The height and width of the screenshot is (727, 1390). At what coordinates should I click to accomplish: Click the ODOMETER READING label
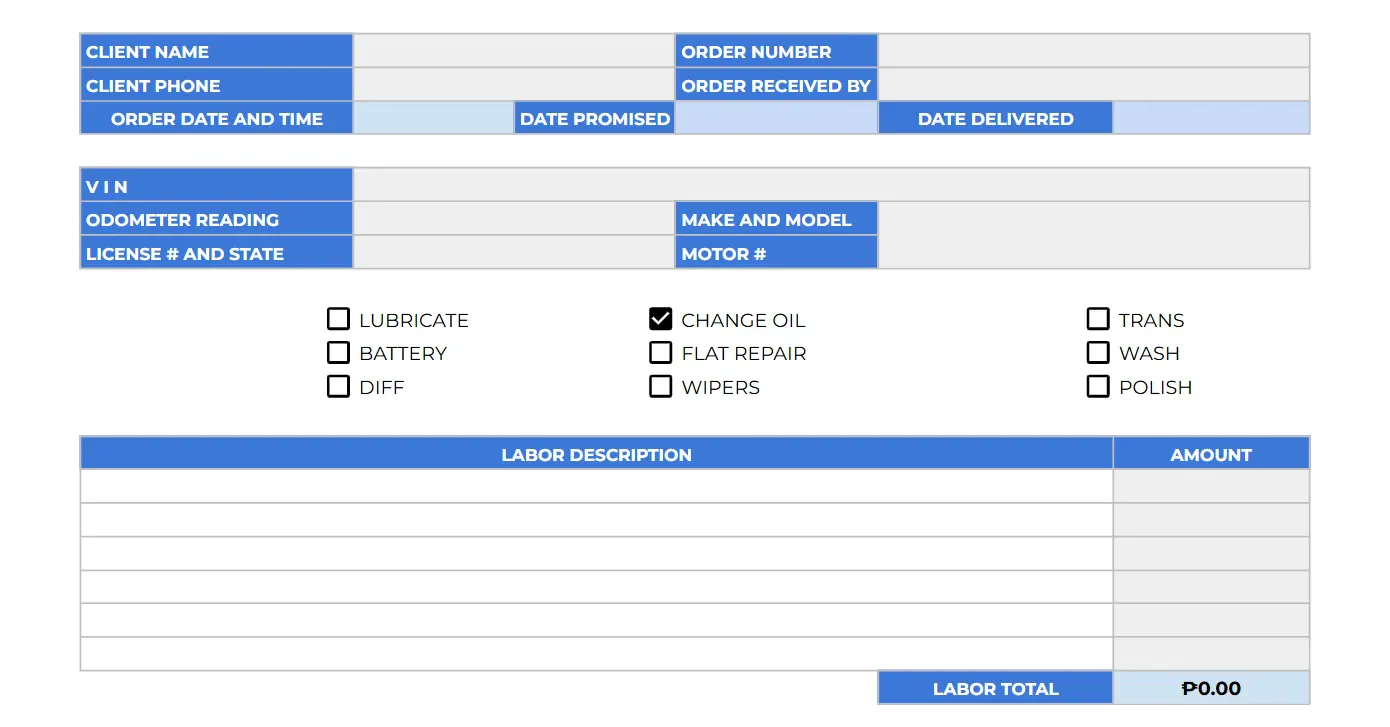coord(216,219)
